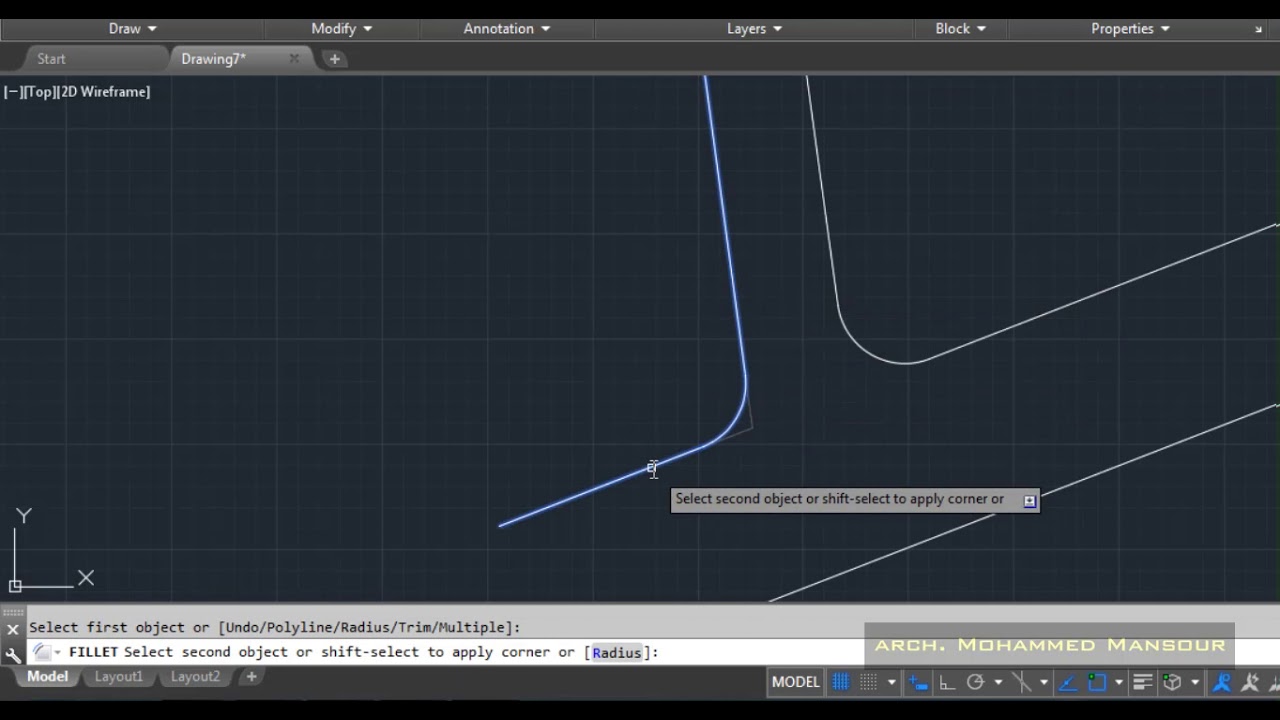1280x720 pixels.
Task: Select the Drawing7* file tab
Action: click(213, 59)
